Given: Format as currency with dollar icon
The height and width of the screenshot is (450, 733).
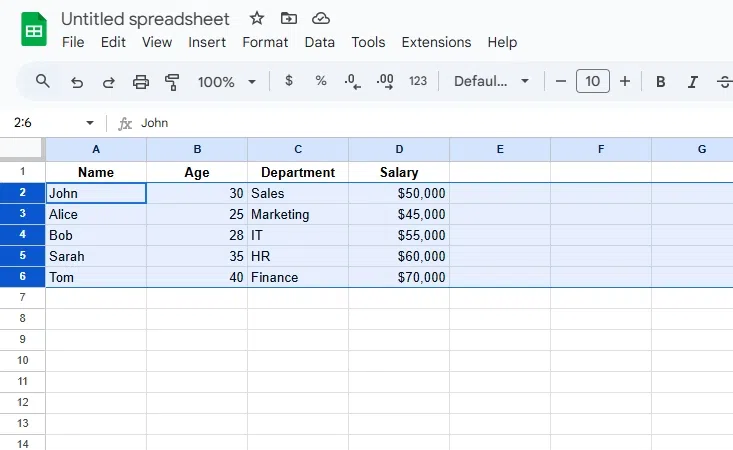Looking at the screenshot, I should (x=289, y=81).
